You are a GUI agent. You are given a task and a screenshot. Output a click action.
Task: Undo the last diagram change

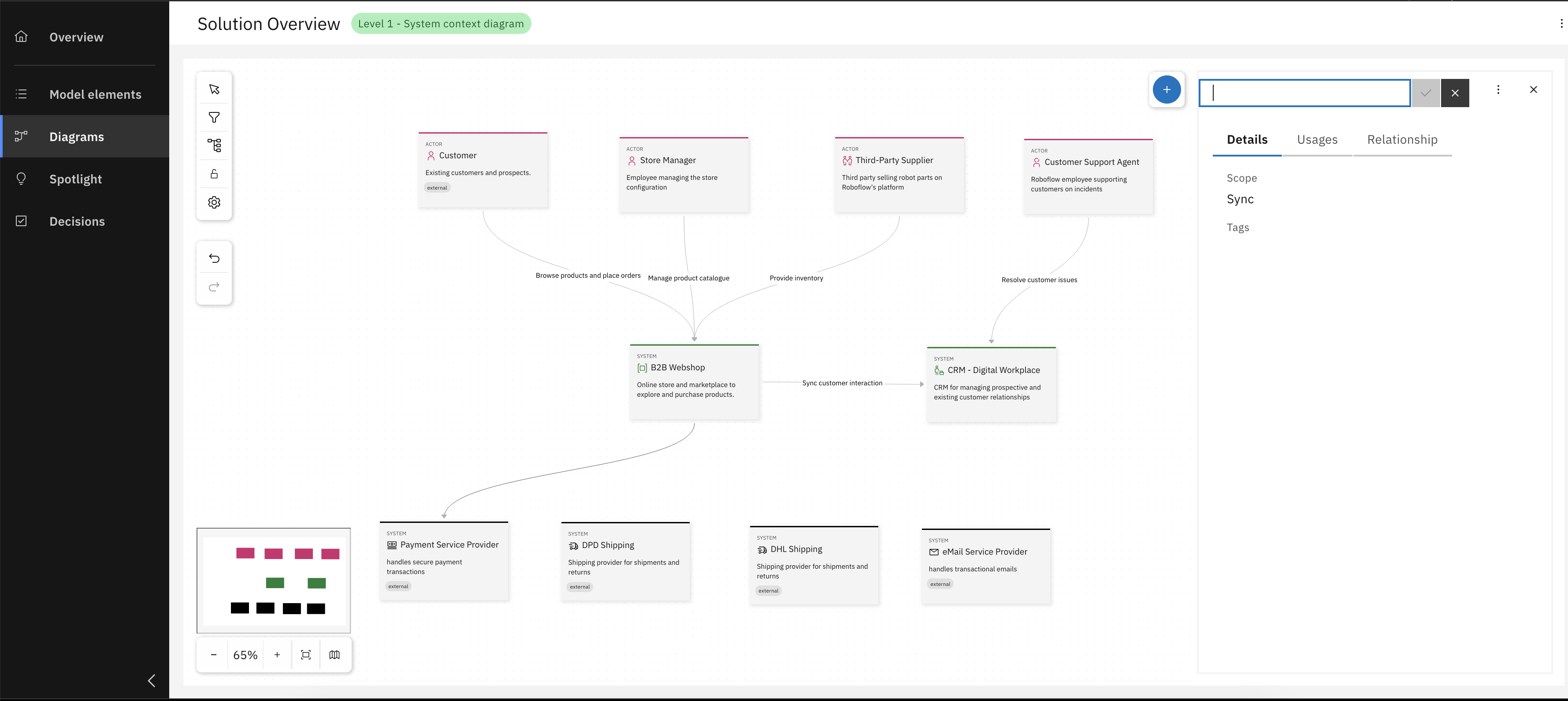pos(214,257)
